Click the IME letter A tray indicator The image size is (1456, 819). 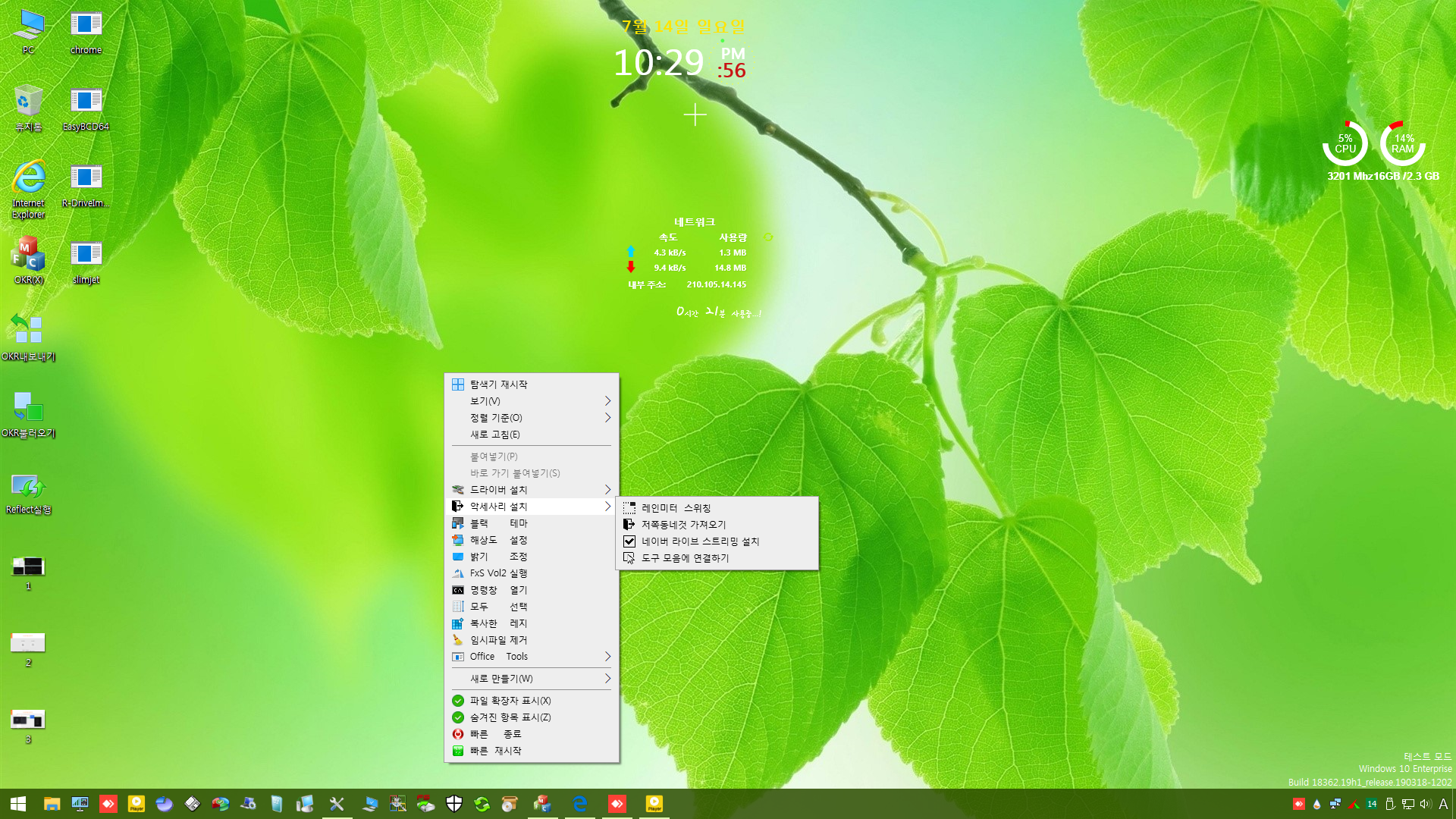click(1443, 804)
